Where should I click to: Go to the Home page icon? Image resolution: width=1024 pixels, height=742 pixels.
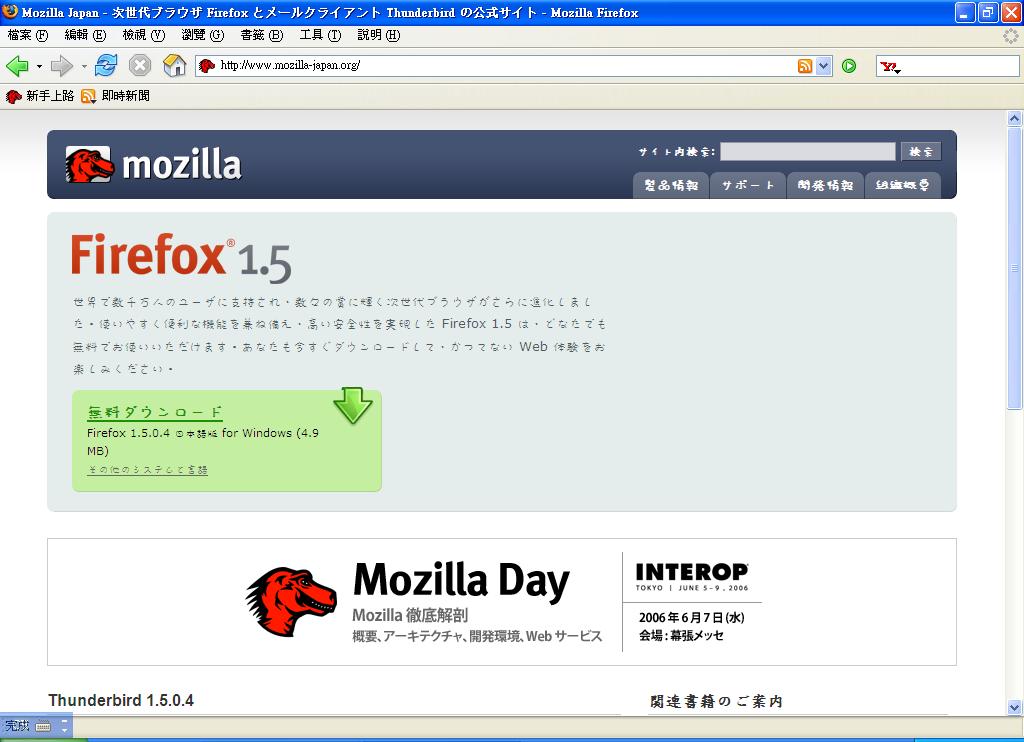pos(174,65)
